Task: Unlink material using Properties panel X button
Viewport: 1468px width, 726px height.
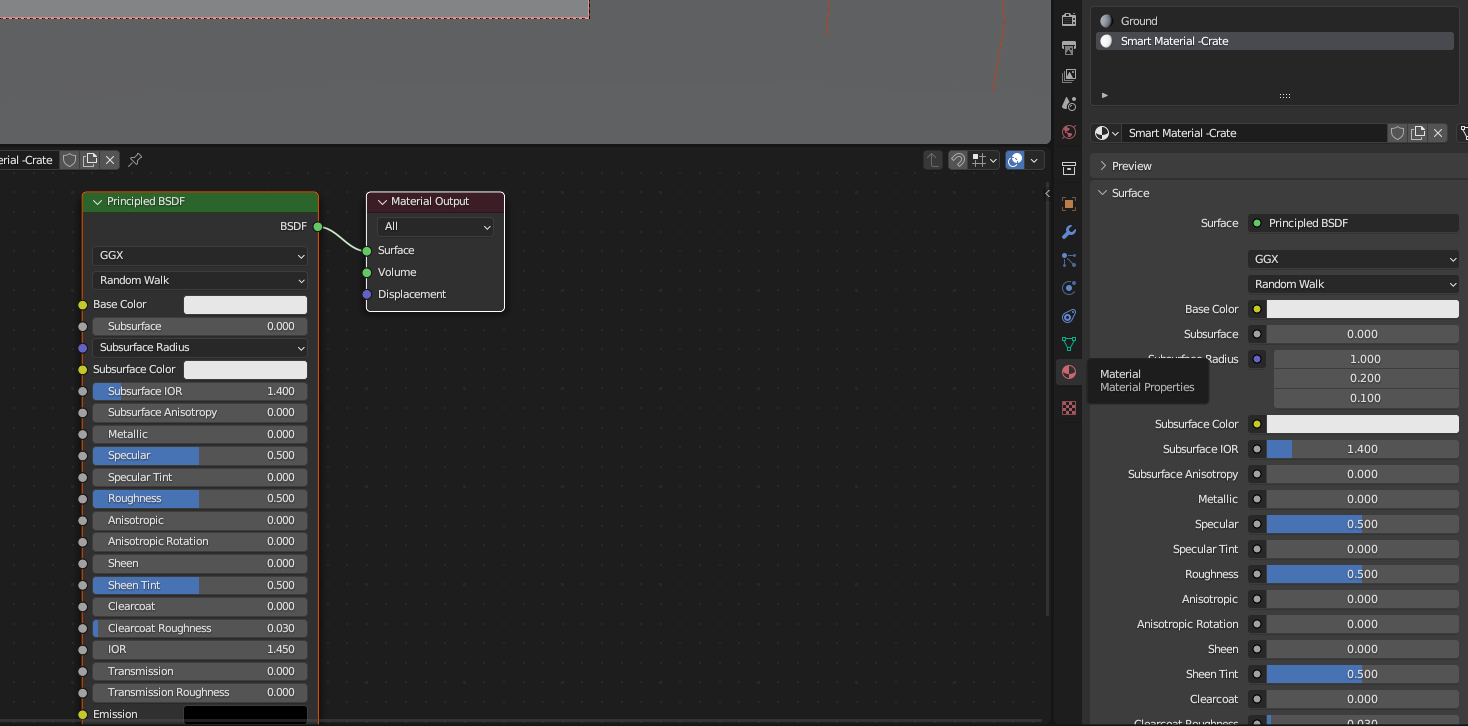Action: click(x=1438, y=133)
